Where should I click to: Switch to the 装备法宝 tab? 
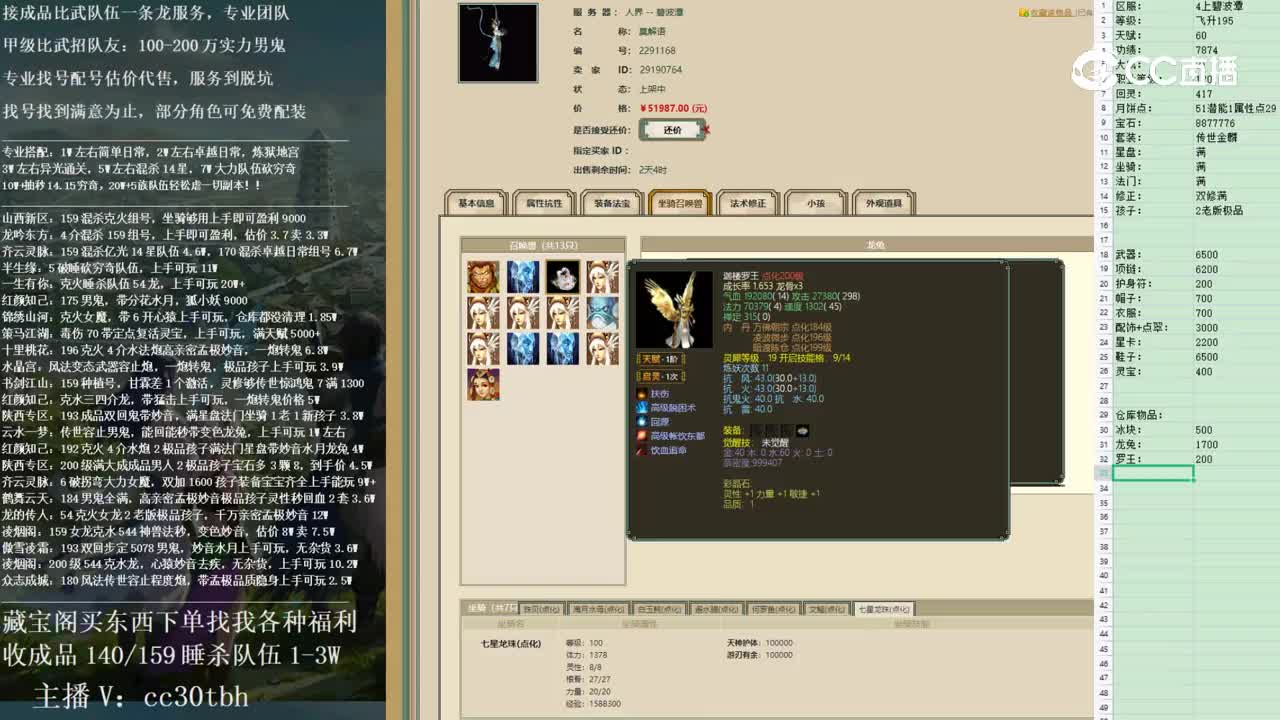coord(614,203)
